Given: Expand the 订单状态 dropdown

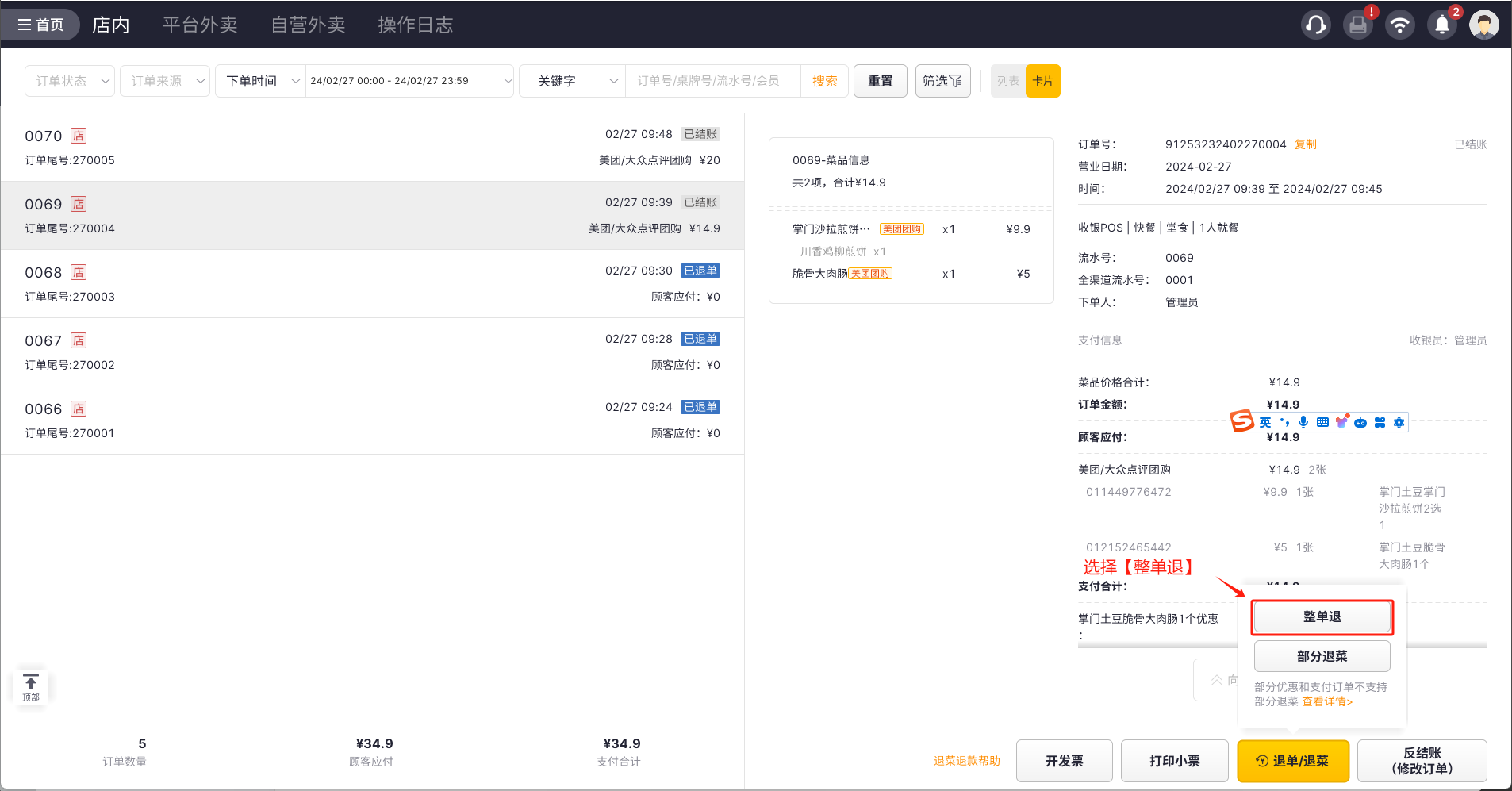Looking at the screenshot, I should [71, 81].
